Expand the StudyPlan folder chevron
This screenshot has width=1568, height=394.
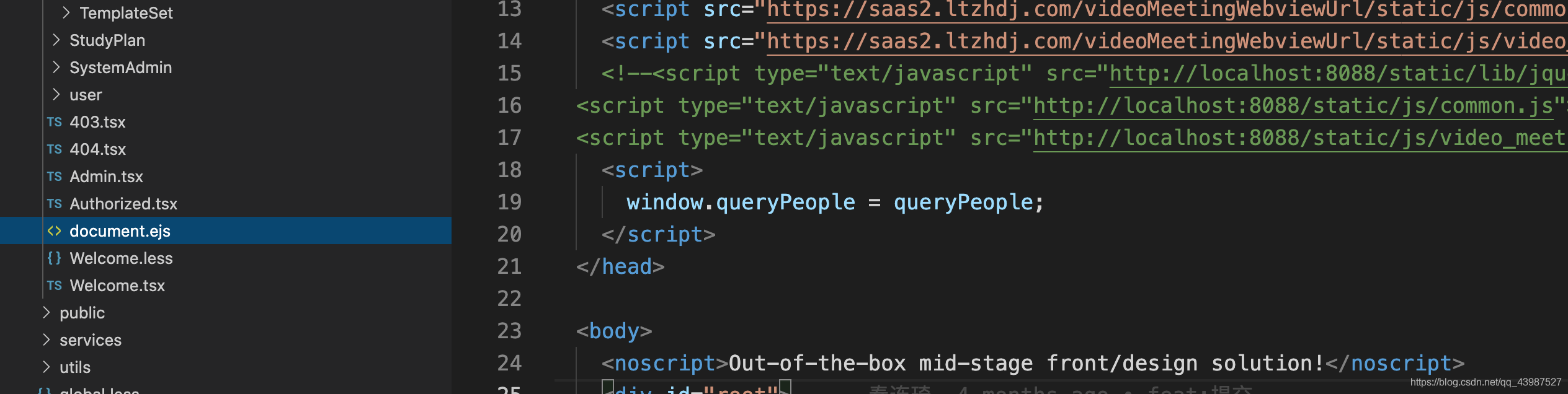click(x=56, y=40)
